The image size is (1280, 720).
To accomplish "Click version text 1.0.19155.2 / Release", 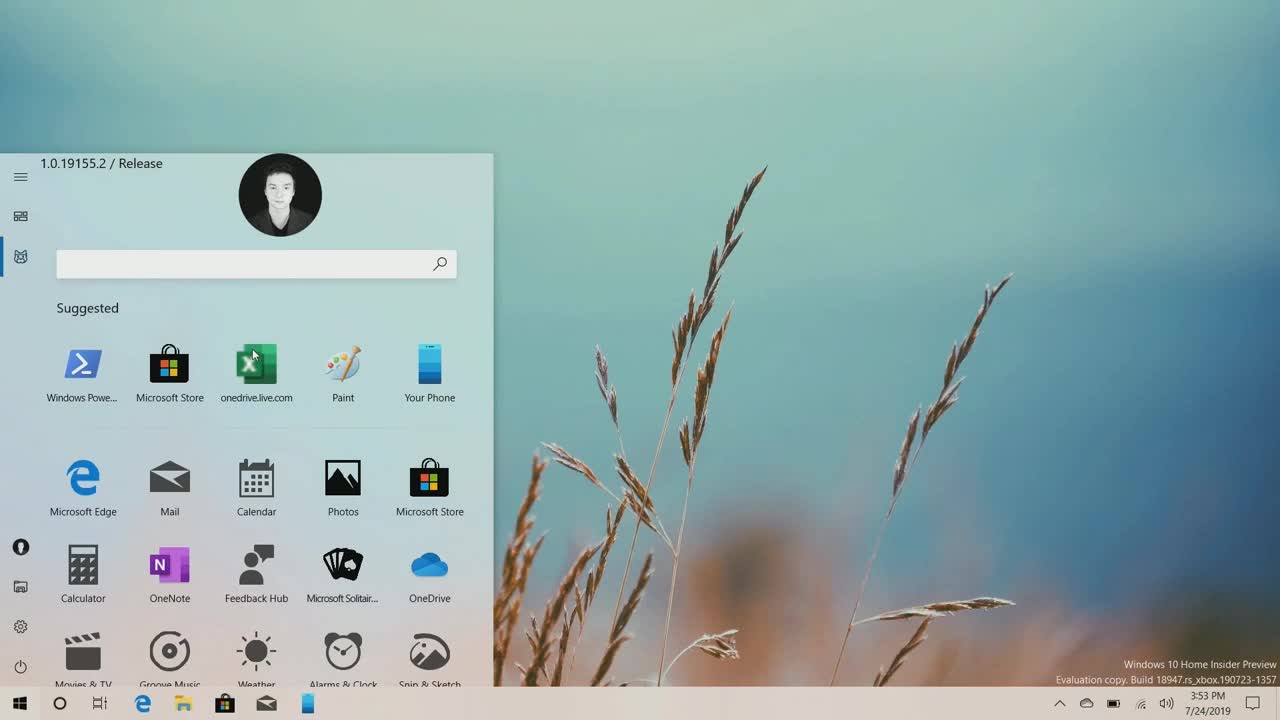I will [101, 163].
